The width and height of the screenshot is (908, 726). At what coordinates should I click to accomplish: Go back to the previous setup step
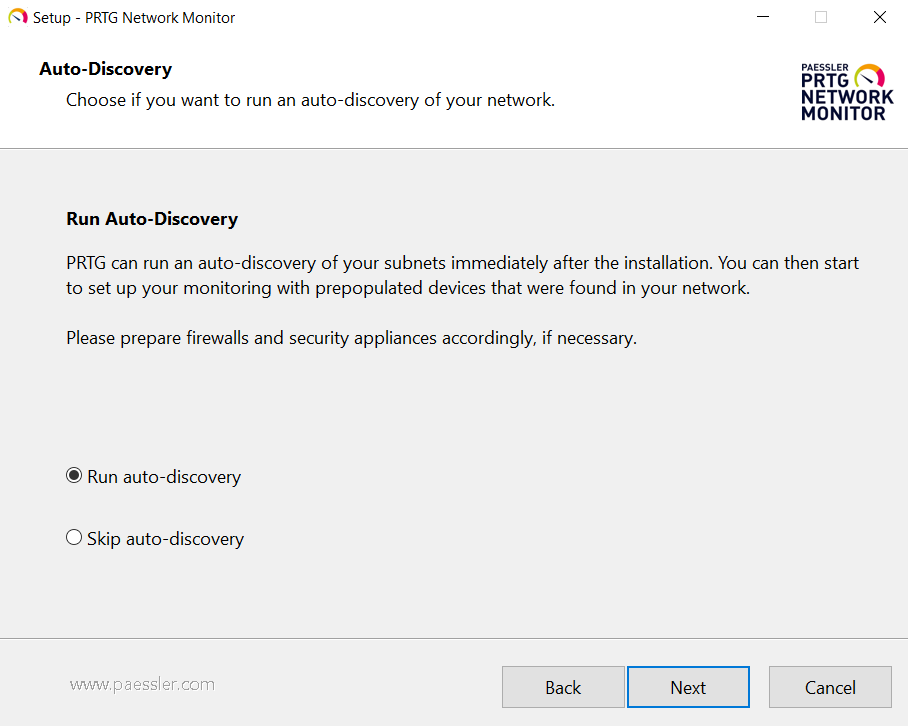563,687
